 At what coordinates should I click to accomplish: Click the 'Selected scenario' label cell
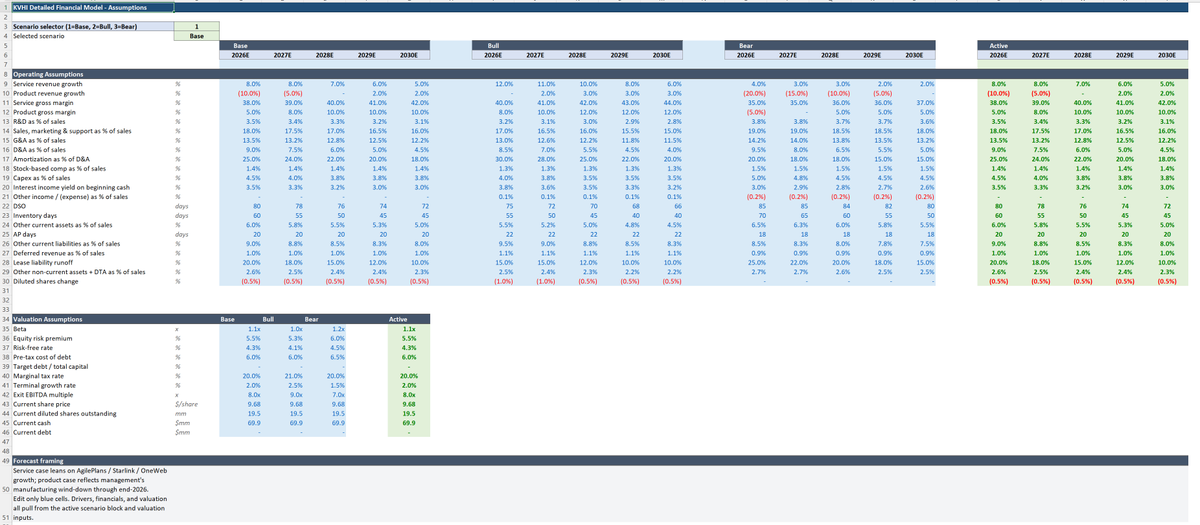click(x=92, y=35)
